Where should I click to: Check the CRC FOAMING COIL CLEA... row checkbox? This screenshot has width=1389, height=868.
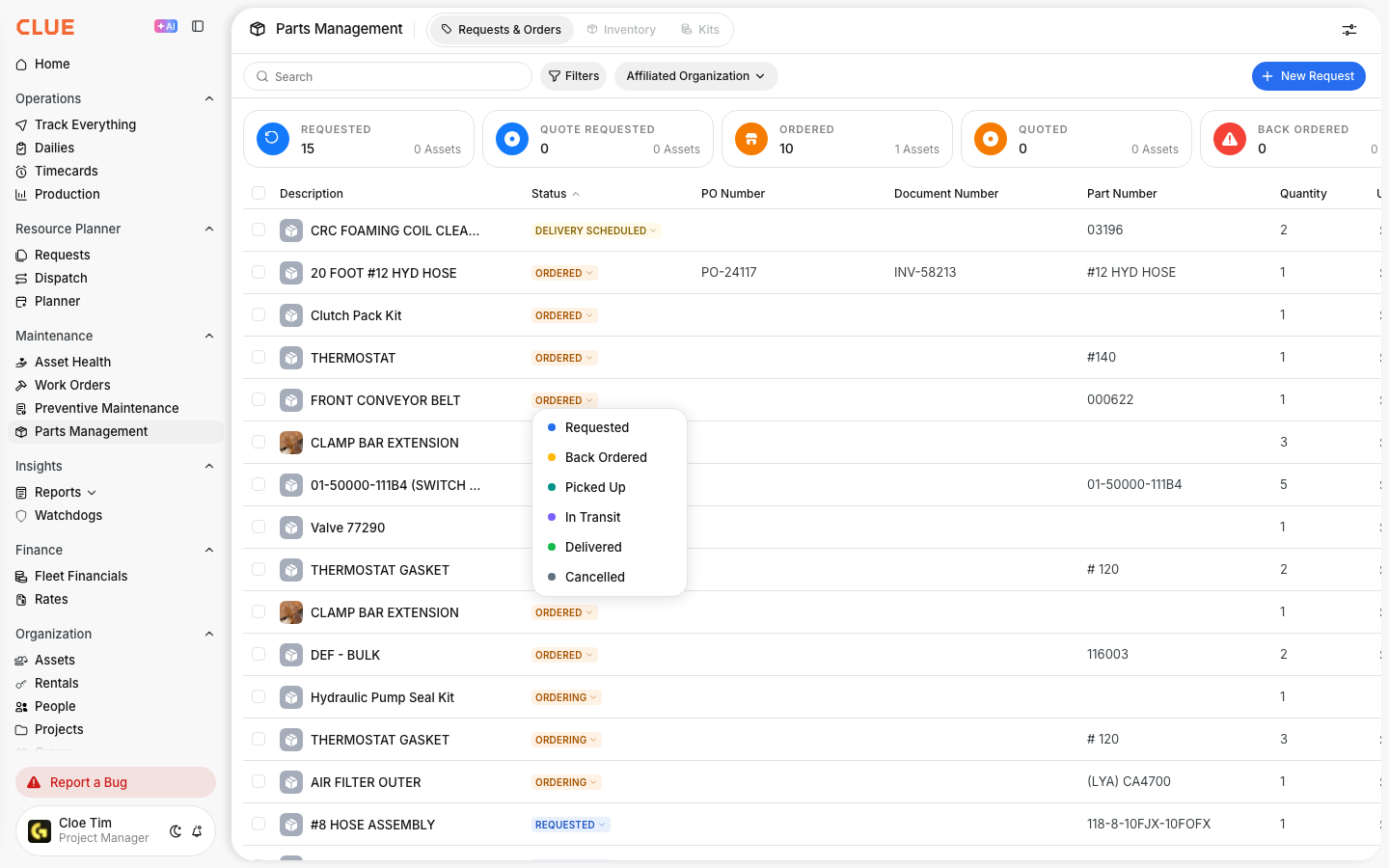click(x=259, y=230)
